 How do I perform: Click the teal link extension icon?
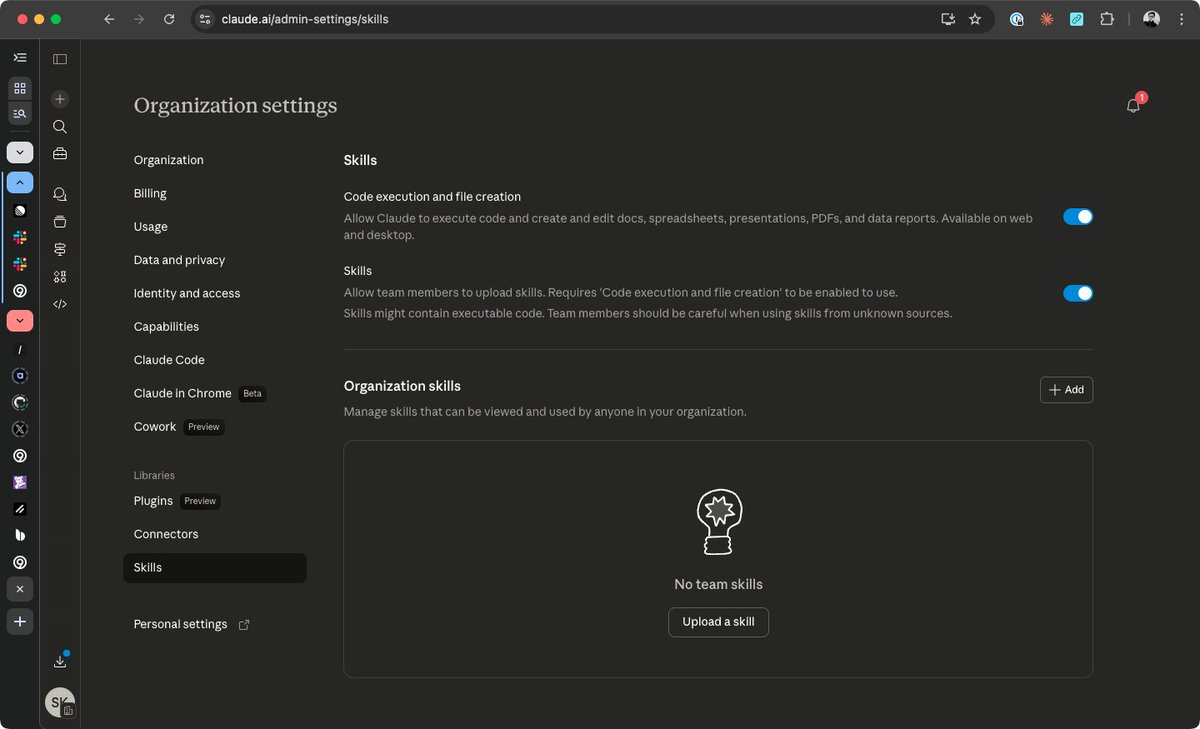click(x=1077, y=19)
